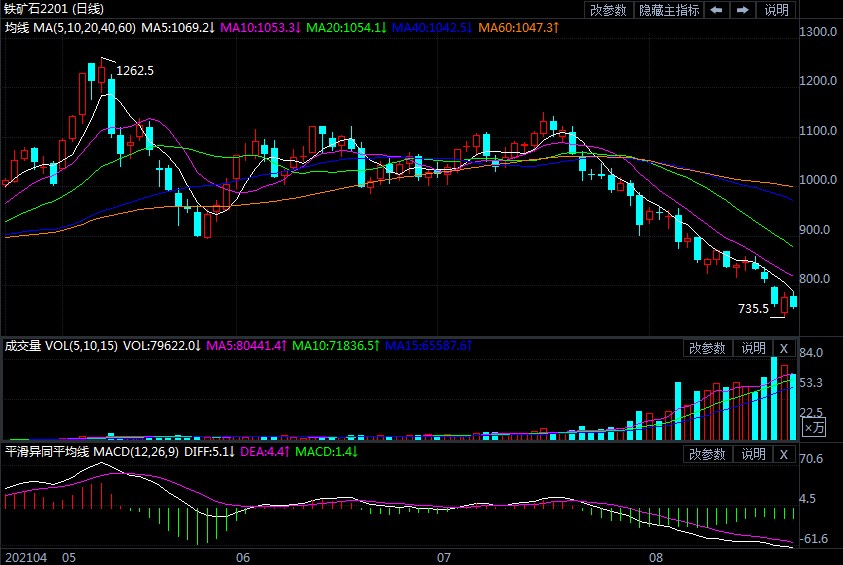Click the 1262.5 high price marker
Image resolution: width=843 pixels, height=565 pixels.
click(135, 71)
